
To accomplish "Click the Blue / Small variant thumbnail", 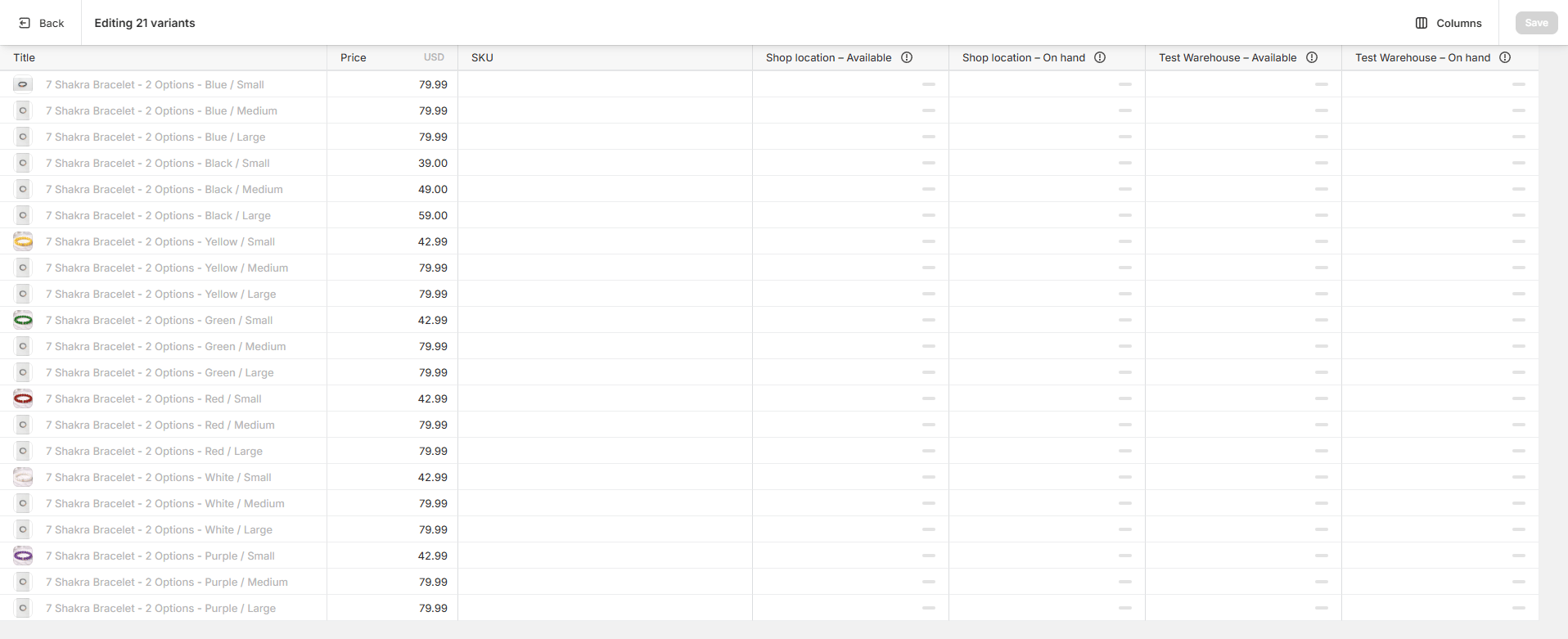I will pyautogui.click(x=23, y=84).
